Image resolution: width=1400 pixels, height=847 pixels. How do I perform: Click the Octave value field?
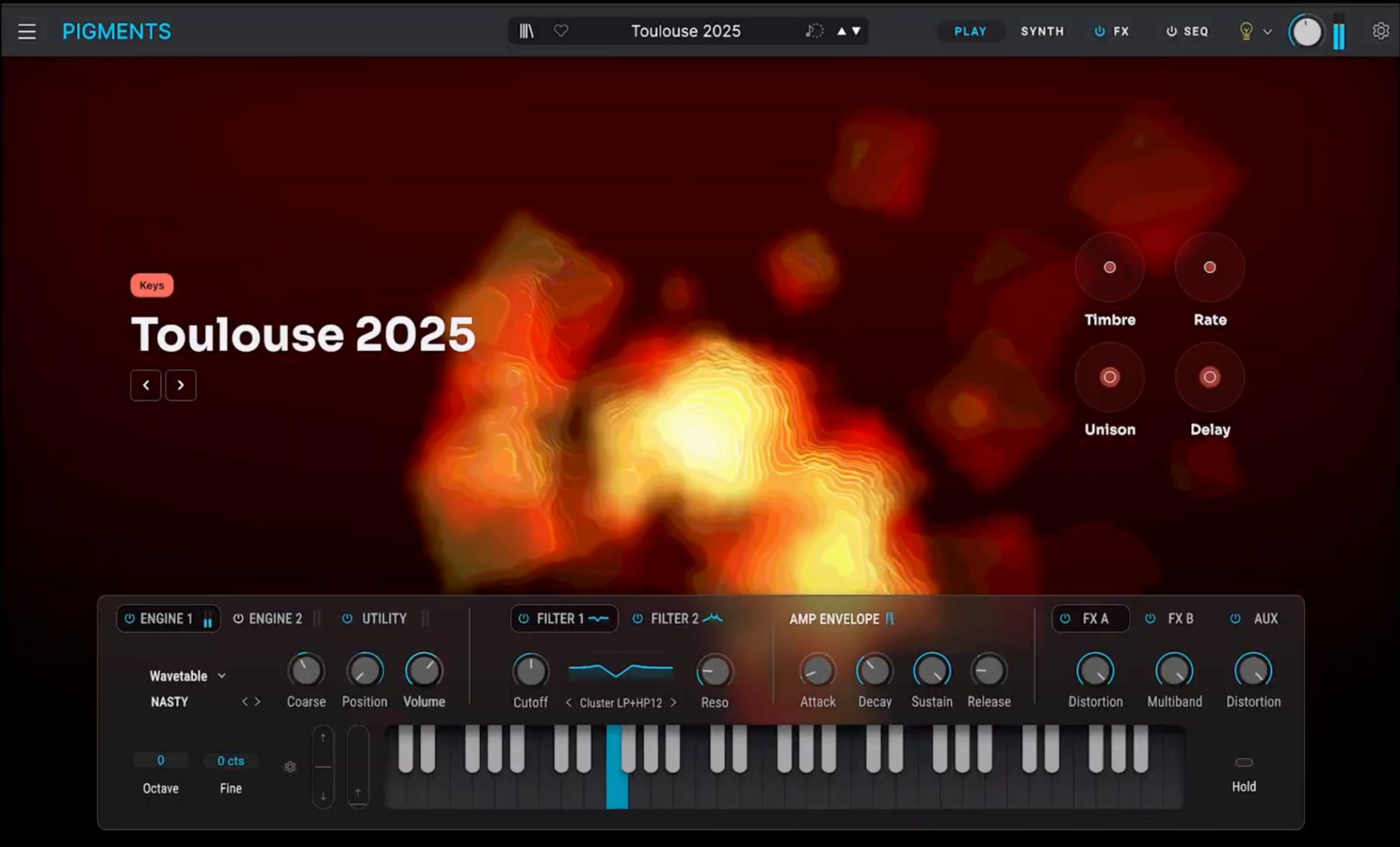pyautogui.click(x=161, y=760)
